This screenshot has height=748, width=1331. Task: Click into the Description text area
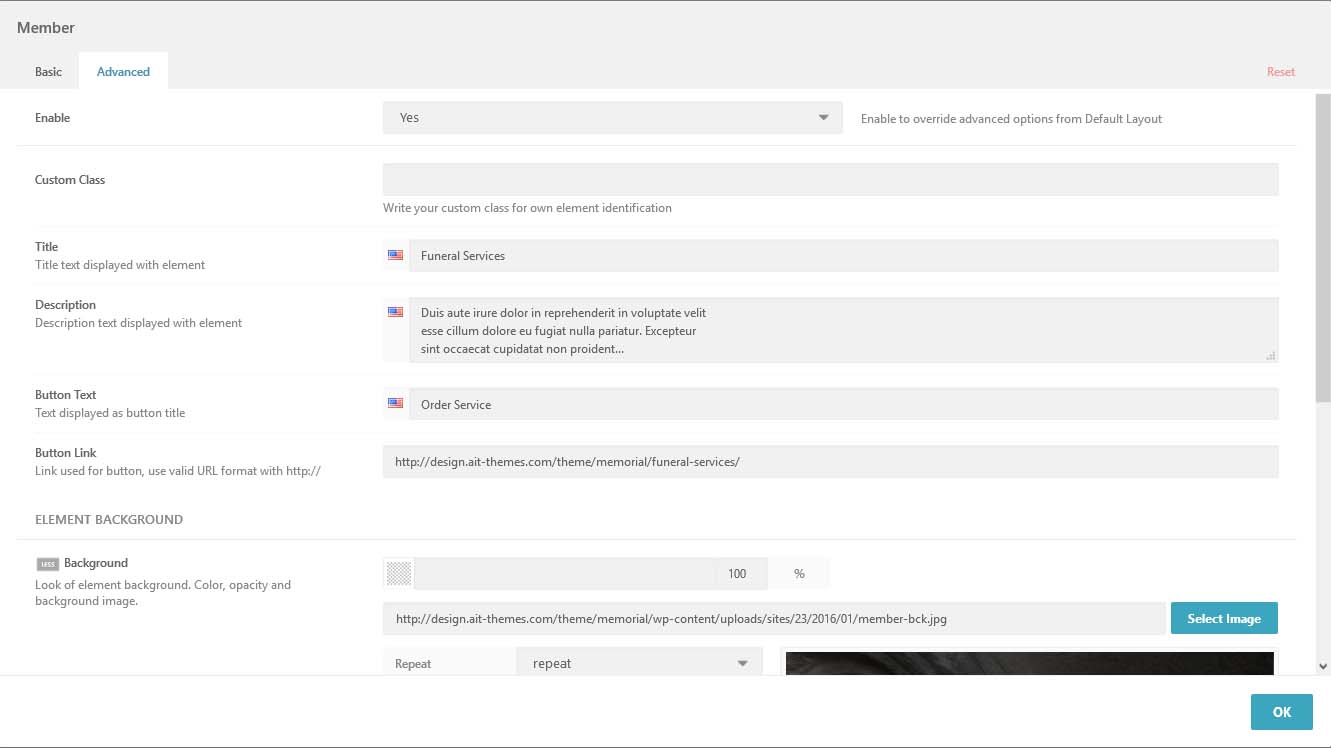pyautogui.click(x=843, y=330)
